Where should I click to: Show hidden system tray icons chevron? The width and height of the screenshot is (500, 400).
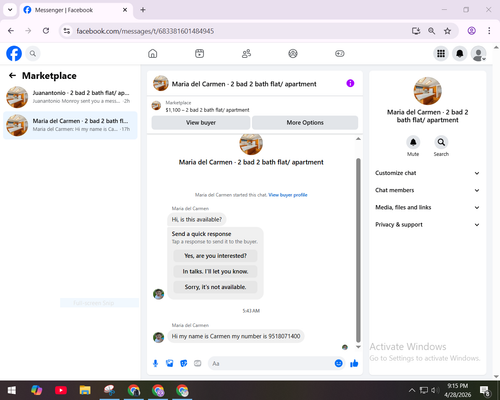tap(412, 390)
